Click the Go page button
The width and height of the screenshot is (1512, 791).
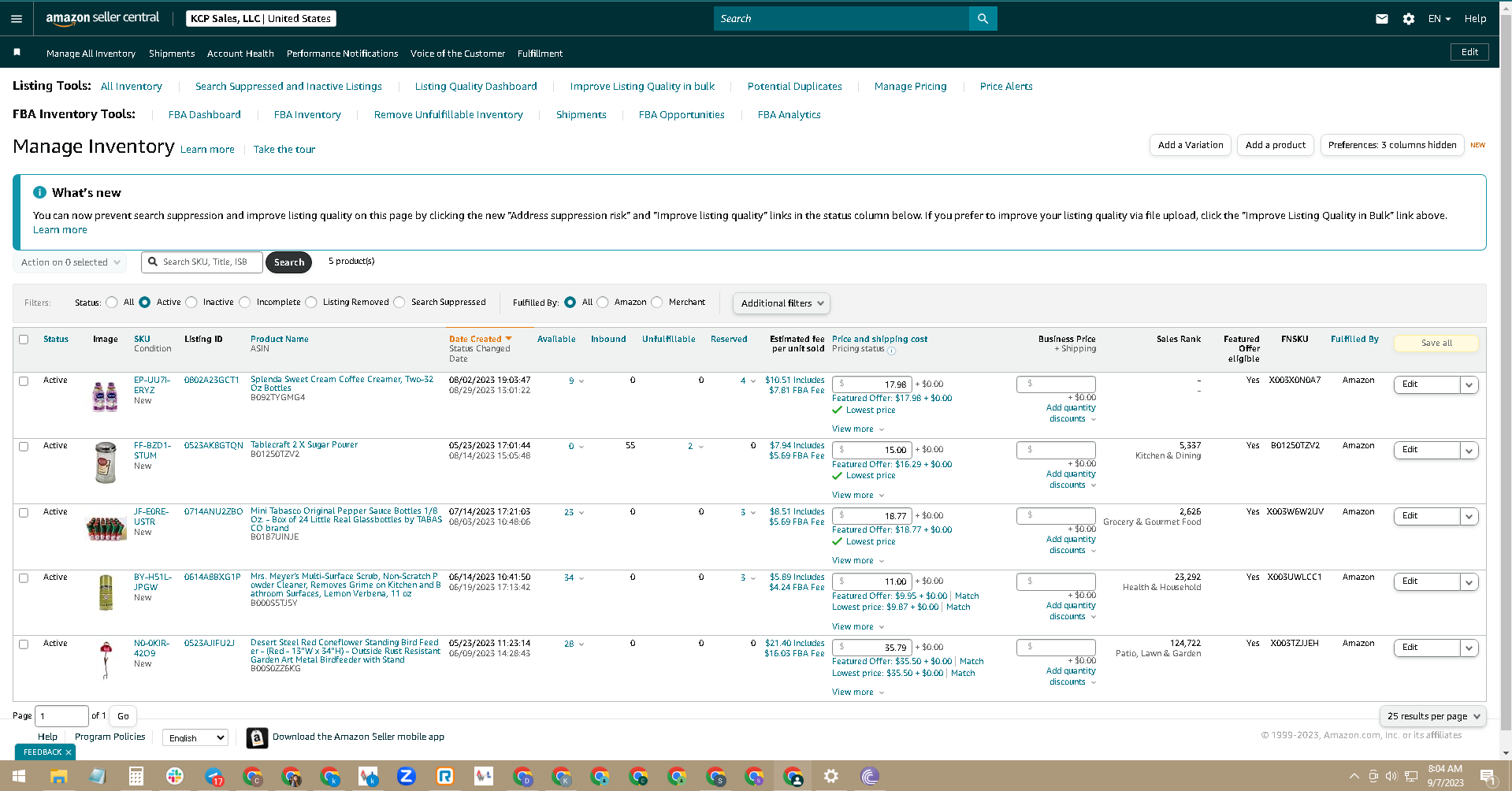coord(123,716)
